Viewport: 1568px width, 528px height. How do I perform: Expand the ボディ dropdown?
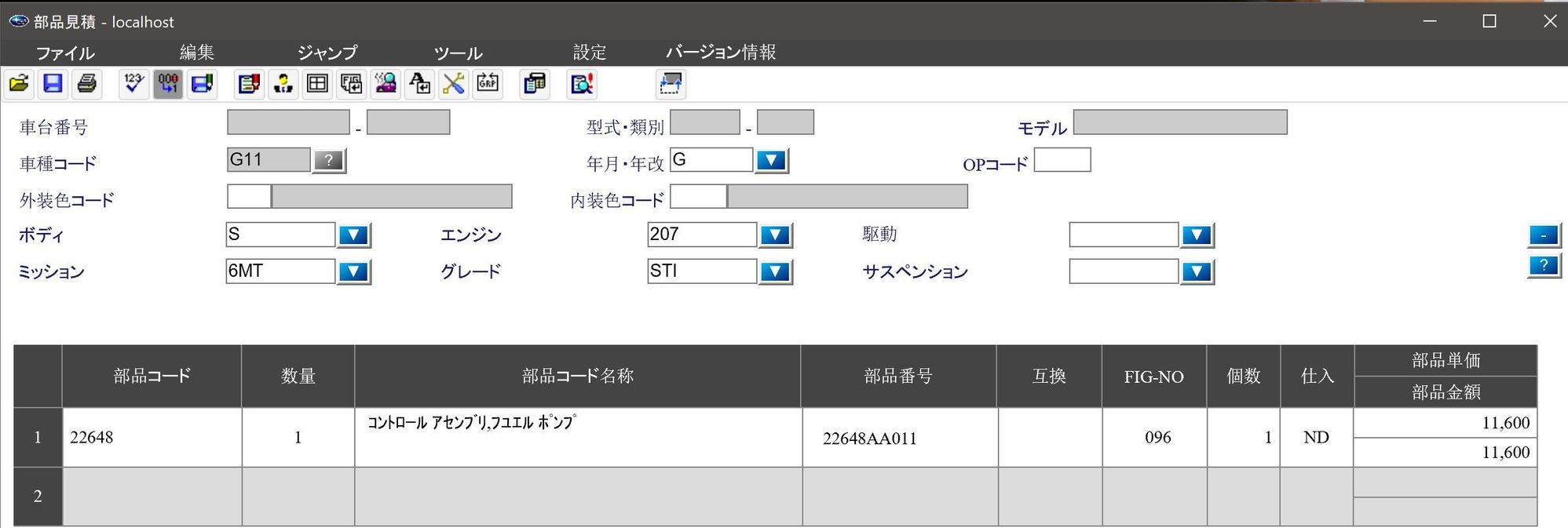coord(353,235)
